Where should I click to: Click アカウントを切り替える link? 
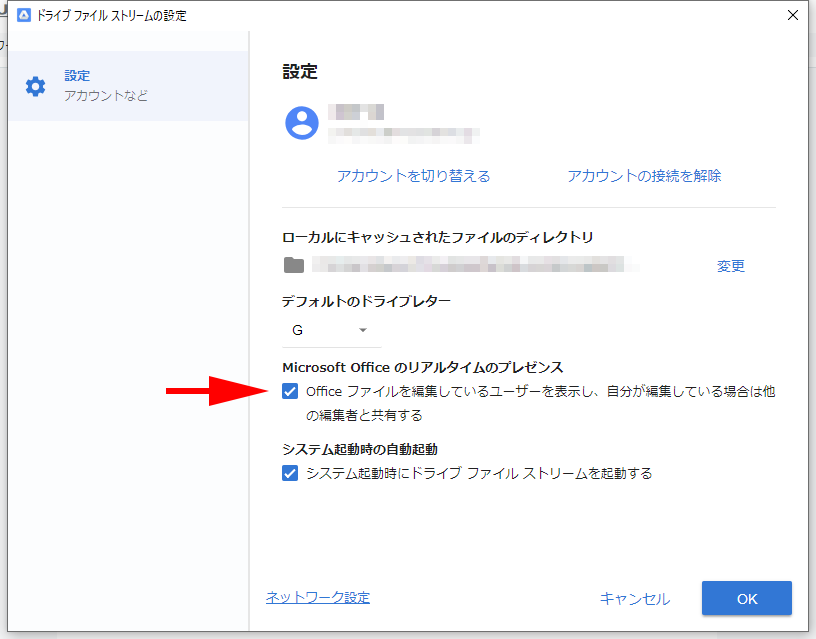pos(414,176)
